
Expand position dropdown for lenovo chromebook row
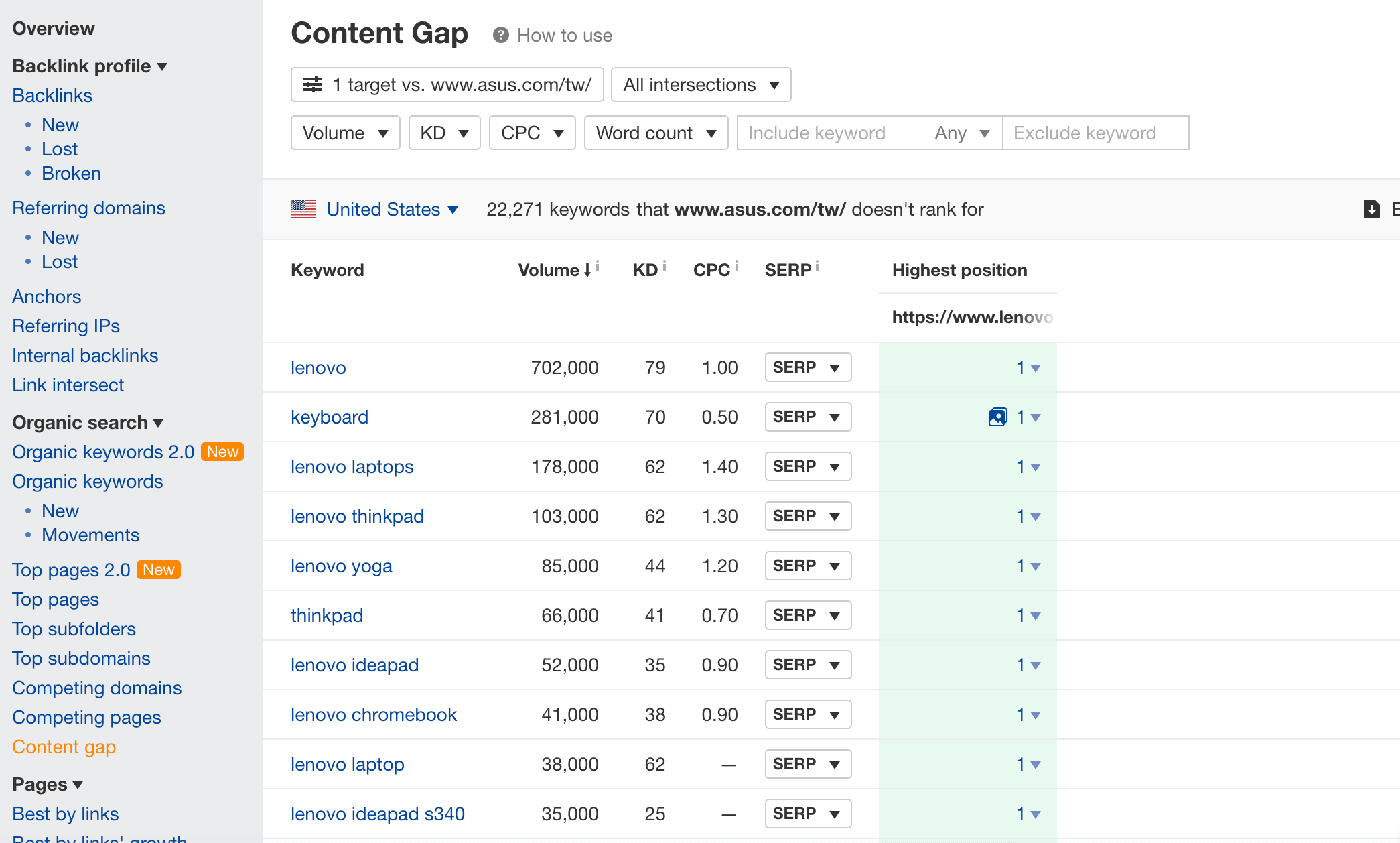coord(1035,715)
